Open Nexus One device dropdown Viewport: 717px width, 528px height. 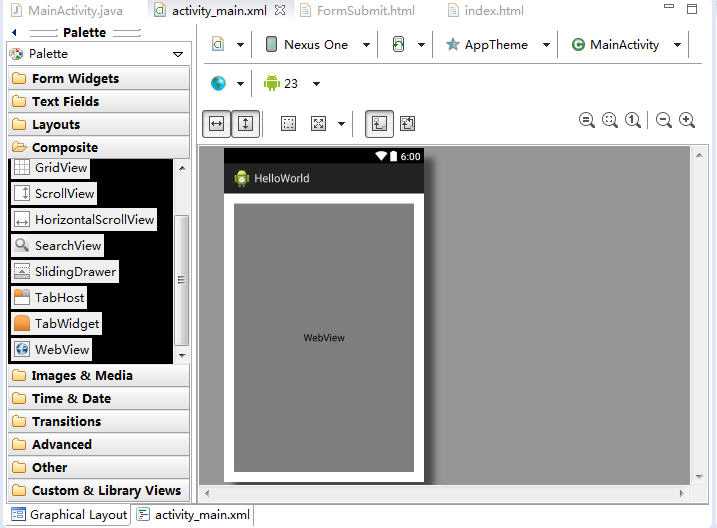(x=366, y=45)
